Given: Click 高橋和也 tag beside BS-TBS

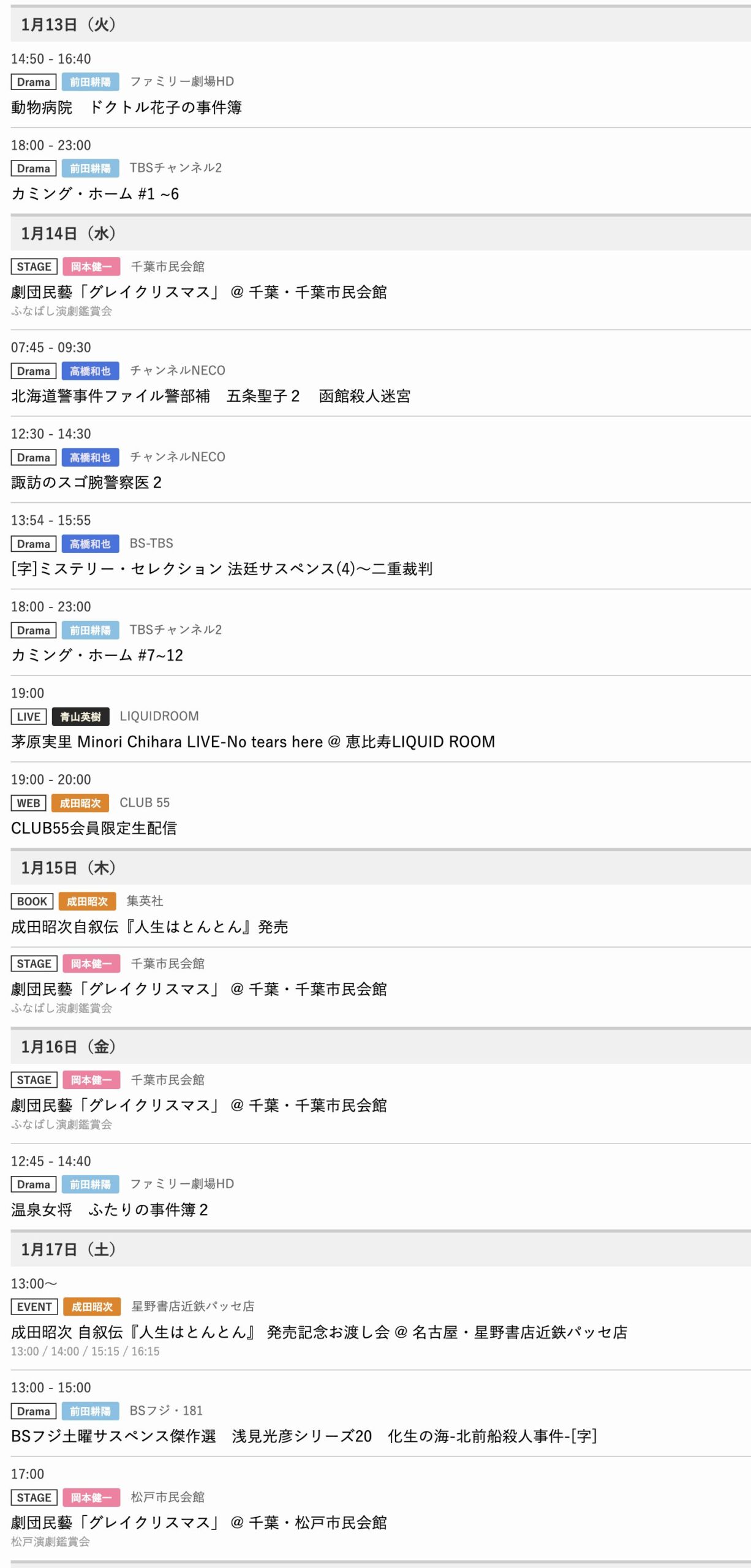Looking at the screenshot, I should coord(90,544).
